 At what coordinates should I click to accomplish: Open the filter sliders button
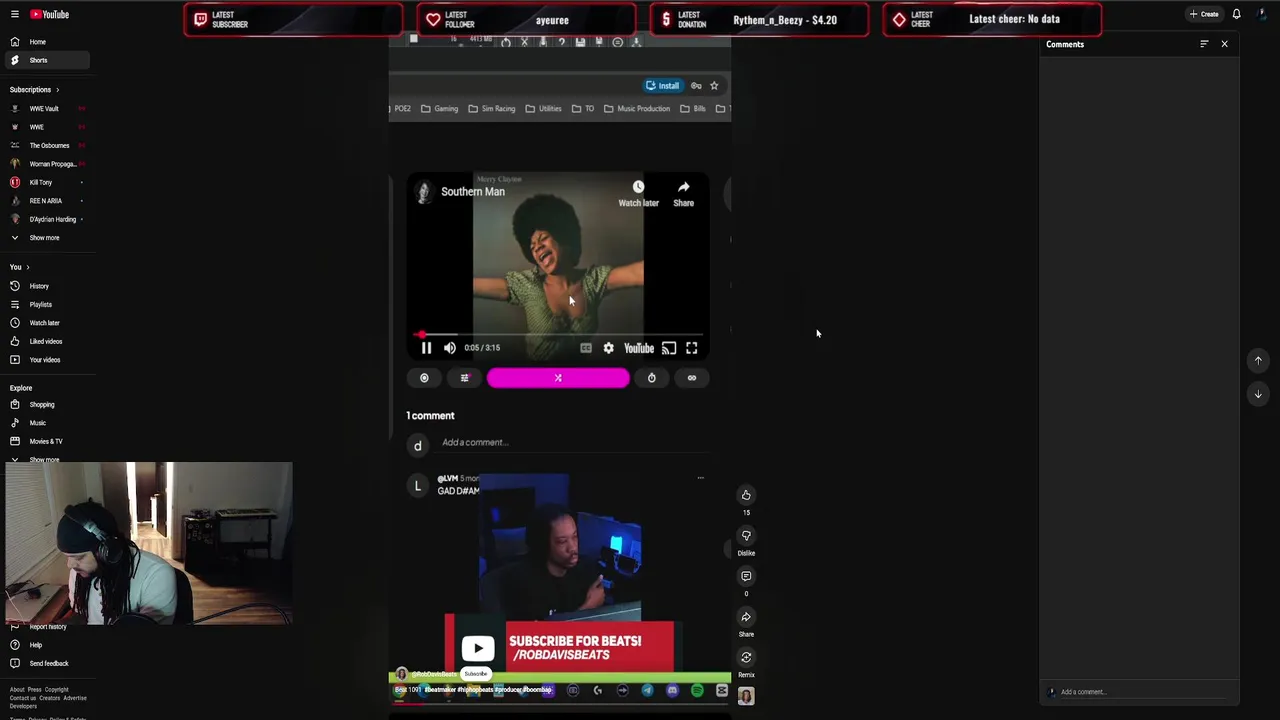[464, 378]
